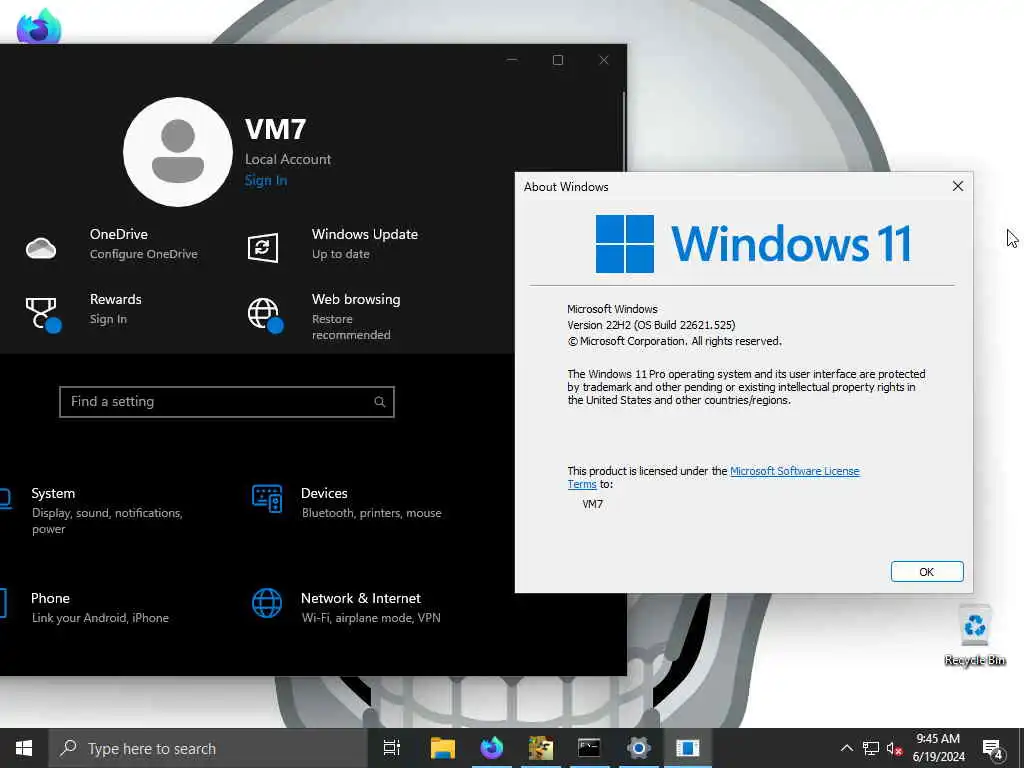This screenshot has height=768, width=1024.
Task: Click the Find a setting search field
Action: (x=227, y=402)
